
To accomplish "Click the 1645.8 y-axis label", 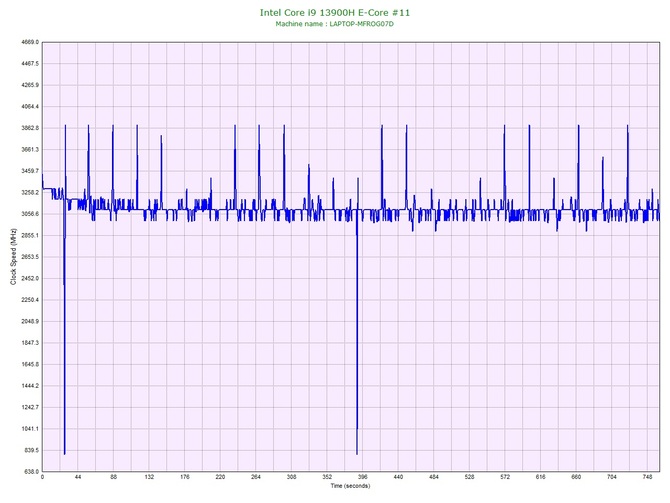I will (30, 365).
